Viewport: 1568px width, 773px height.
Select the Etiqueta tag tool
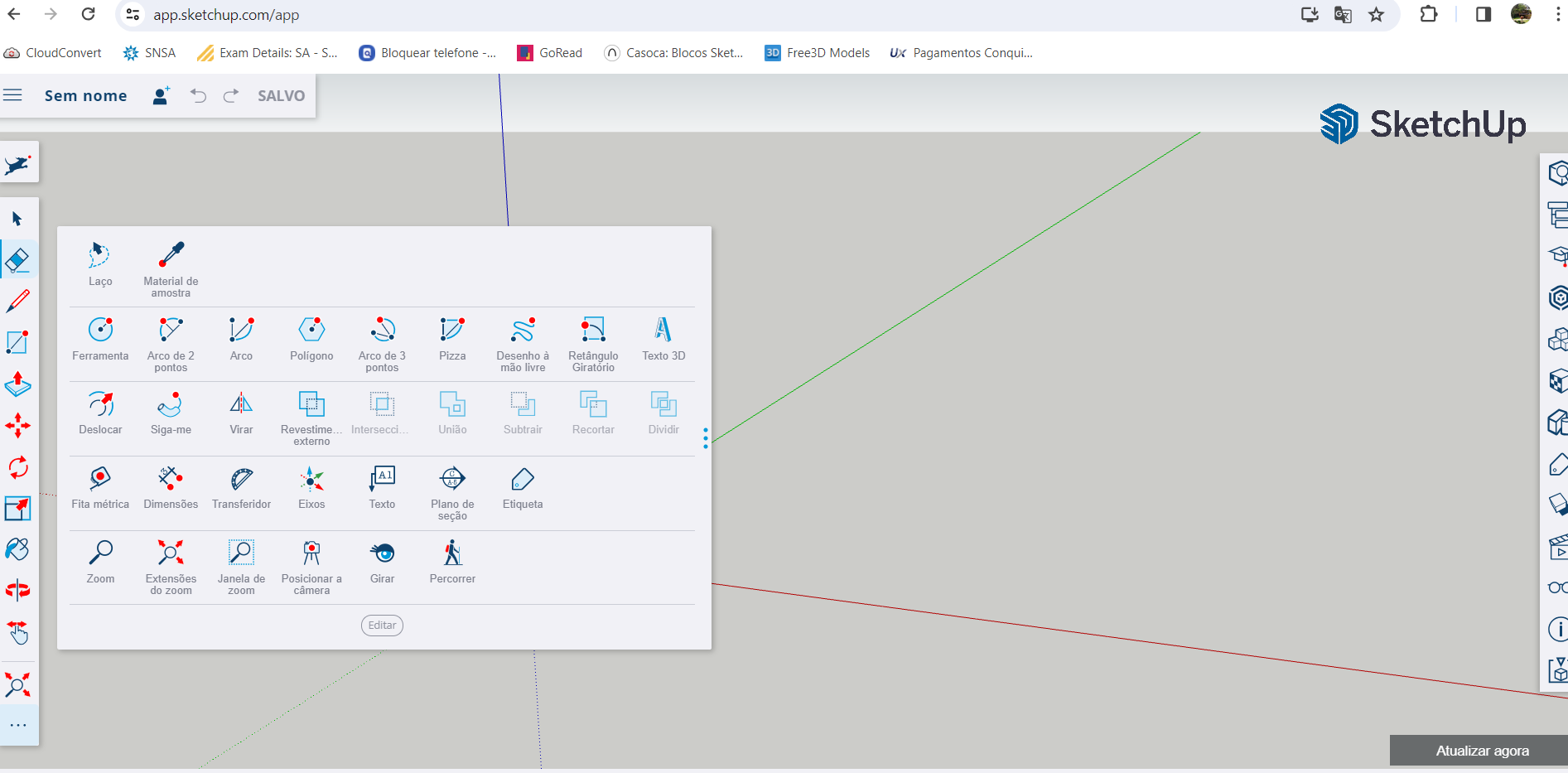click(523, 487)
